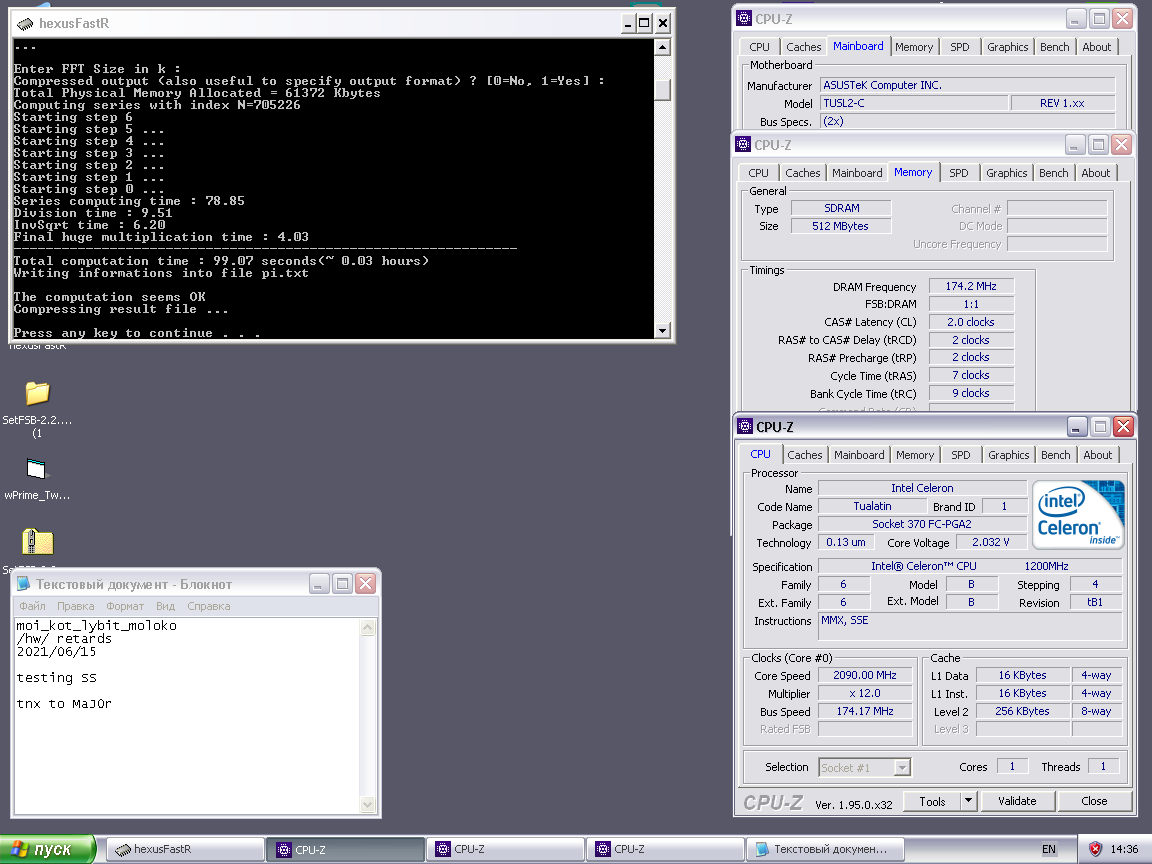Select SPD tab in Memory window
This screenshot has width=1152, height=864.
[x=958, y=173]
